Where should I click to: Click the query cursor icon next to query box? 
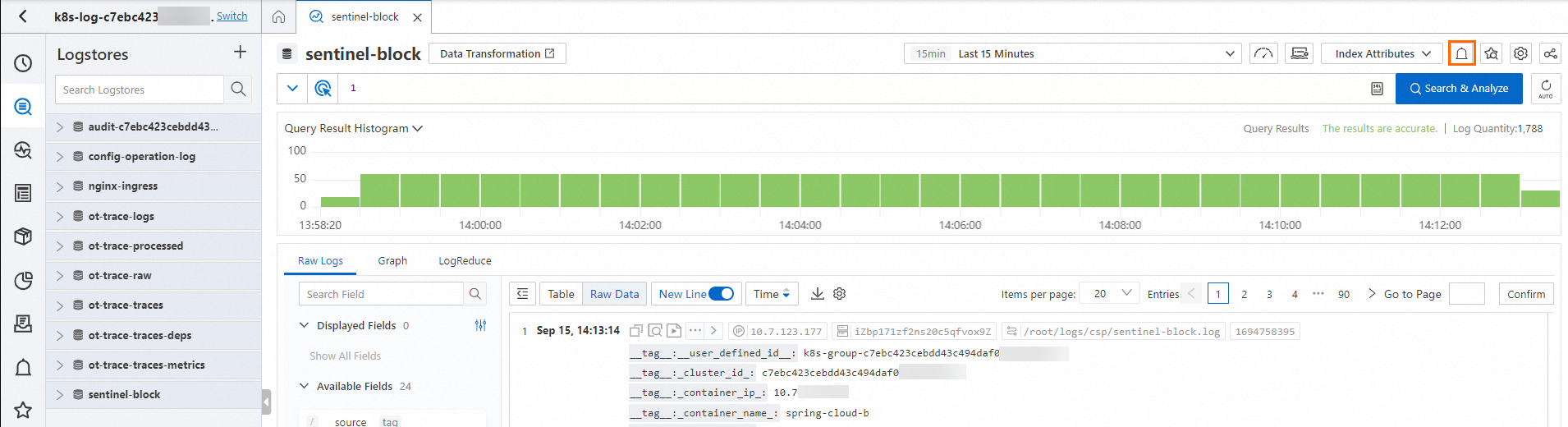coord(323,88)
